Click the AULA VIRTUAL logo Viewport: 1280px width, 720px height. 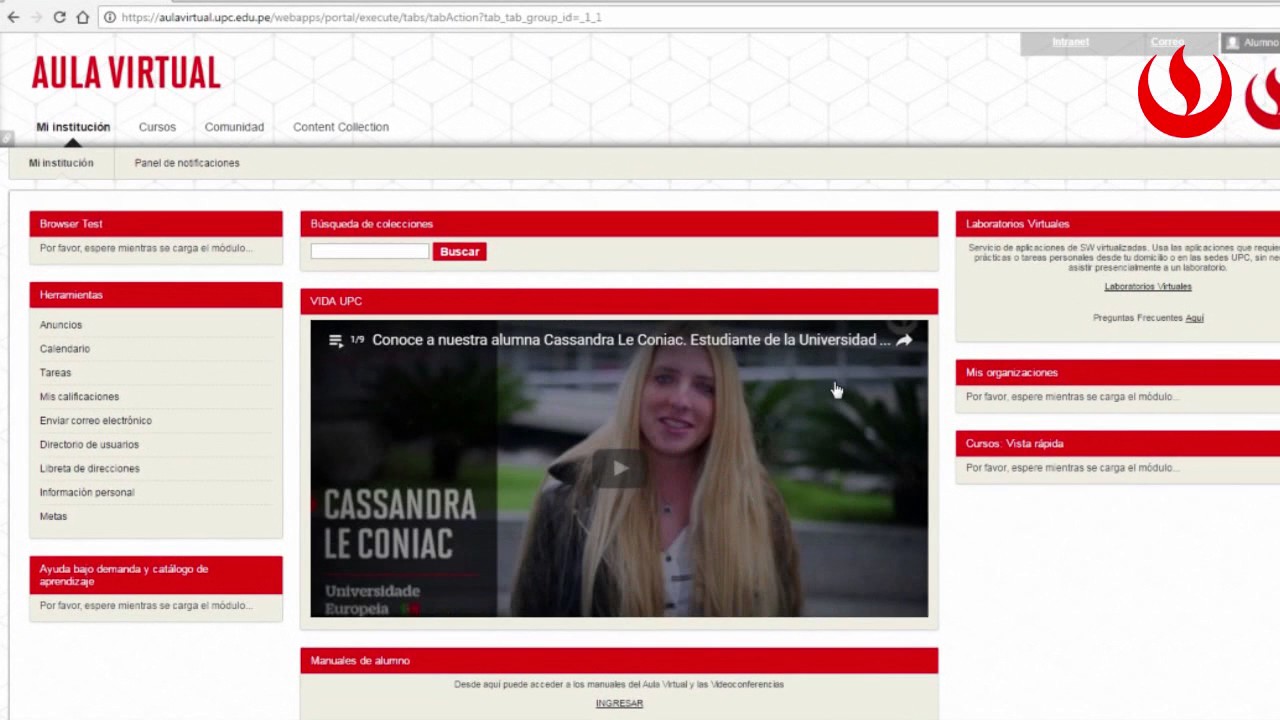pos(126,73)
